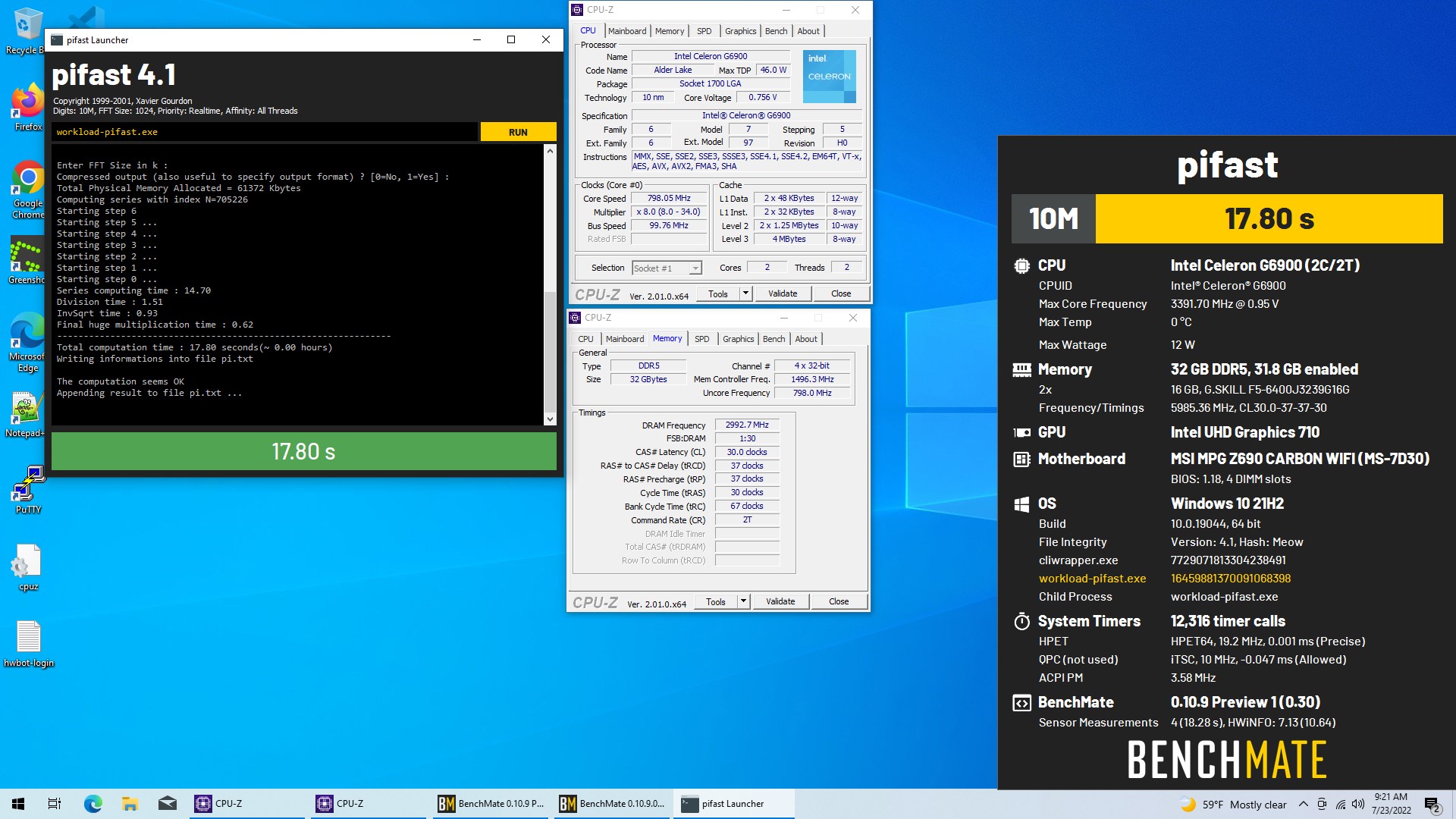Click Close button in top CPU-Z window
This screenshot has height=819, width=1456.
(841, 293)
